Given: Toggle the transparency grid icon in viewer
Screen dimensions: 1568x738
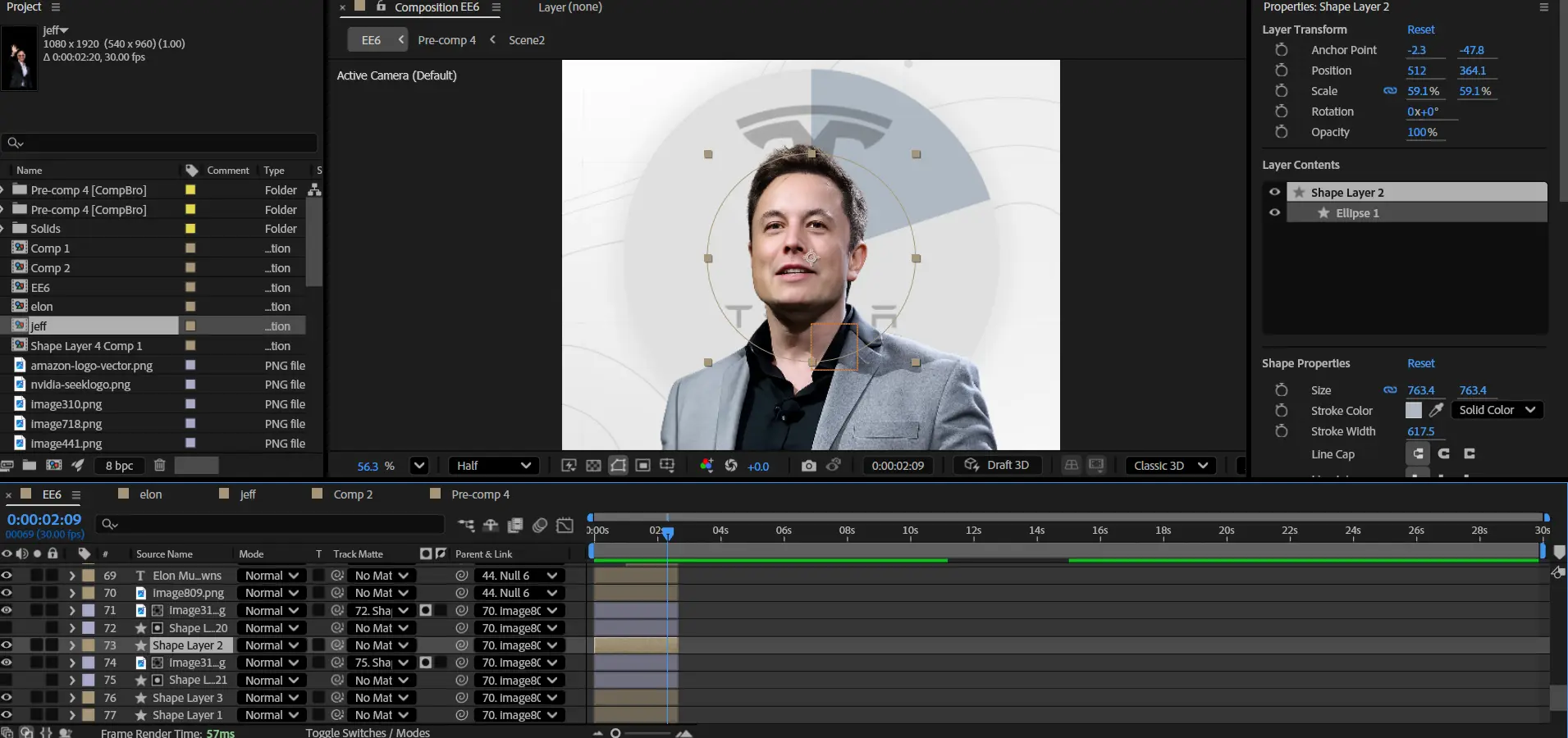Looking at the screenshot, I should pyautogui.click(x=593, y=466).
